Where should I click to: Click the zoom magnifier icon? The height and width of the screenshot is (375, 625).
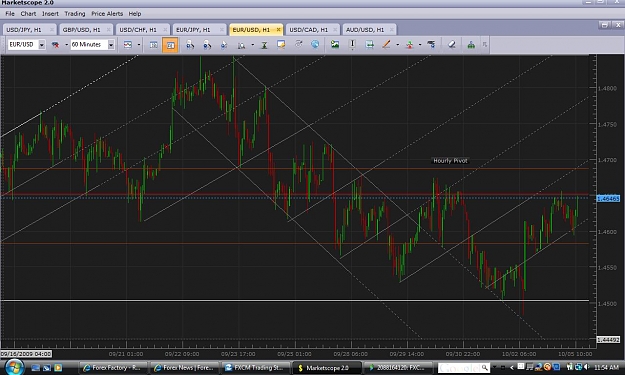[x=241, y=45]
